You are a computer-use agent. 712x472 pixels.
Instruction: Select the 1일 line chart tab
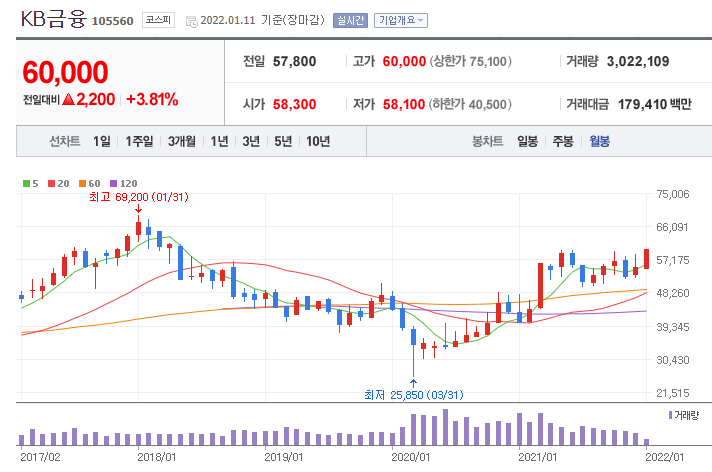[x=102, y=141]
